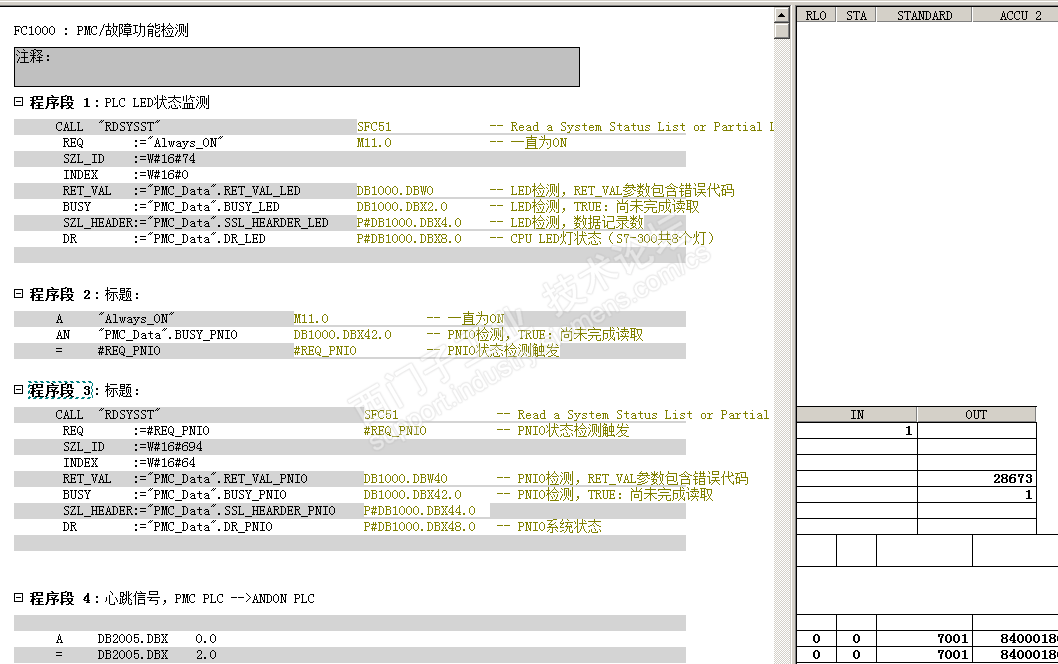Click the SZL_ID :=W#16#694 line
This screenshot has height=664, width=1058.
pos(132,447)
